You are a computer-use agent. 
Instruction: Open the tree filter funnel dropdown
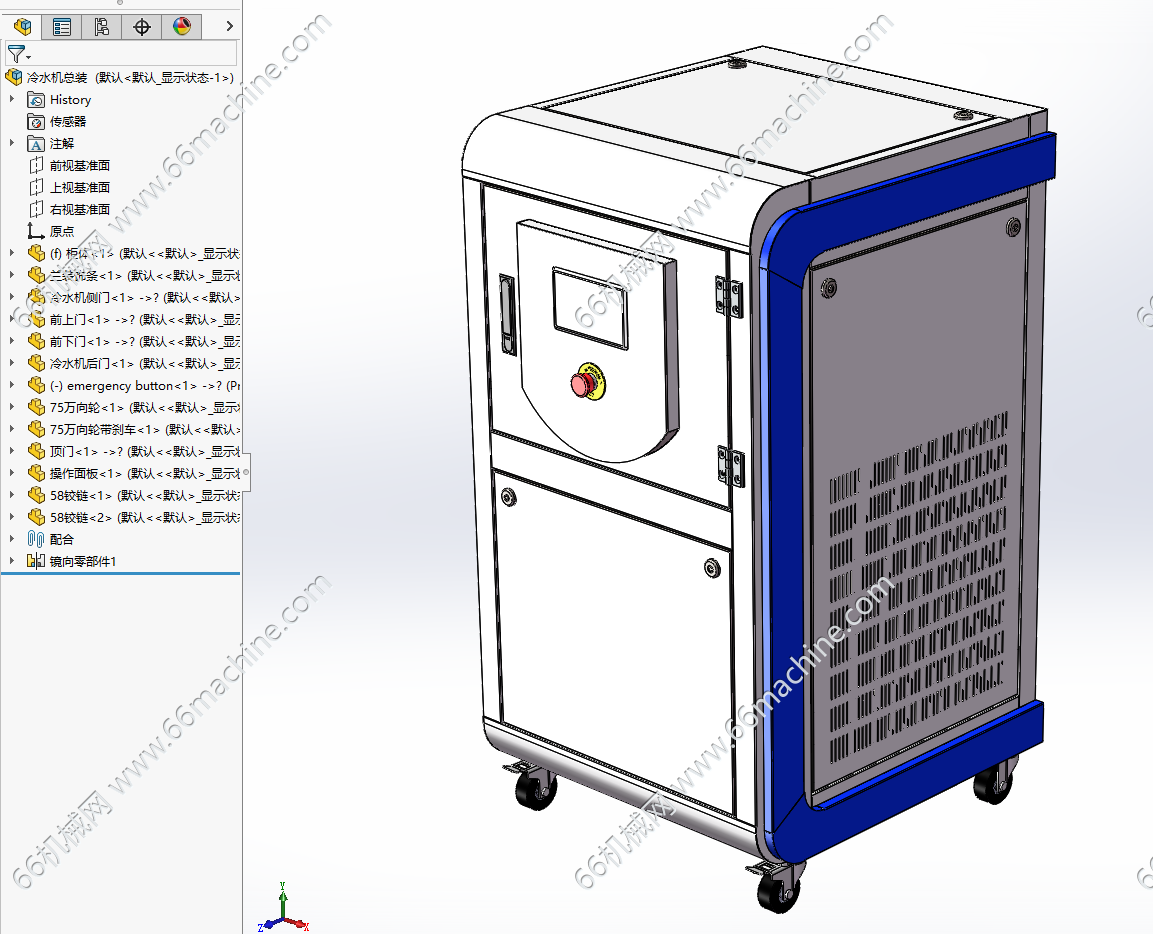point(18,54)
